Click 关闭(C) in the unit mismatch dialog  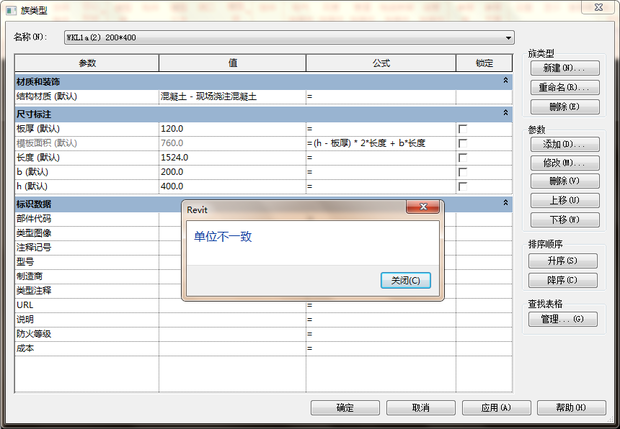[406, 280]
